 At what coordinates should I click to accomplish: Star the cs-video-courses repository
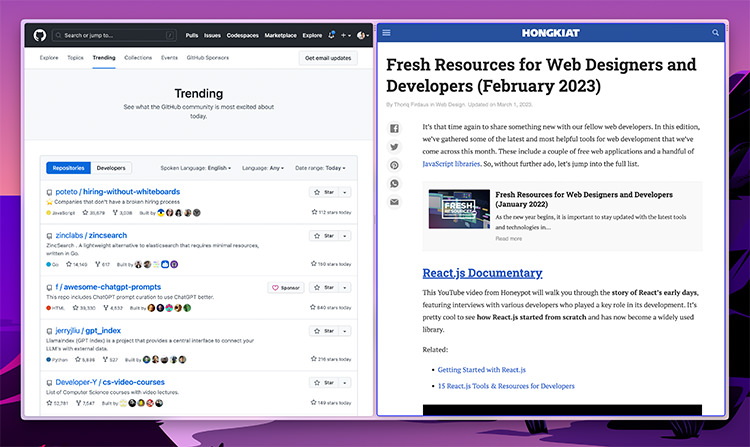pos(324,382)
